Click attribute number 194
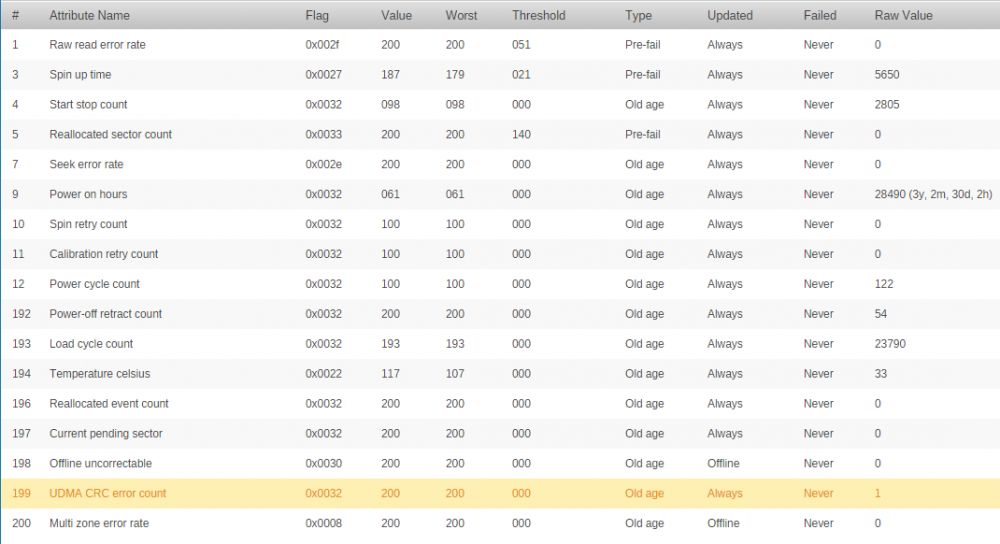Screen dimensions: 1000x544 (x=21, y=374)
